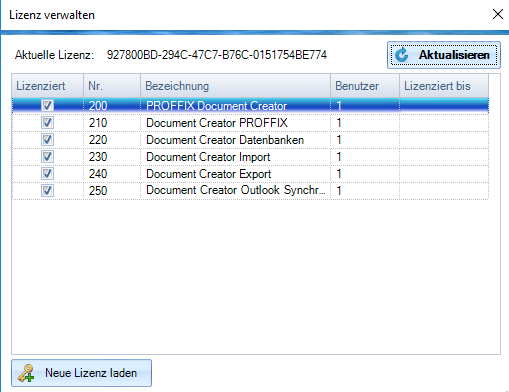Select the Document Creator Outlook Synchr... row
Screen dimensions: 509x392
pos(250,191)
